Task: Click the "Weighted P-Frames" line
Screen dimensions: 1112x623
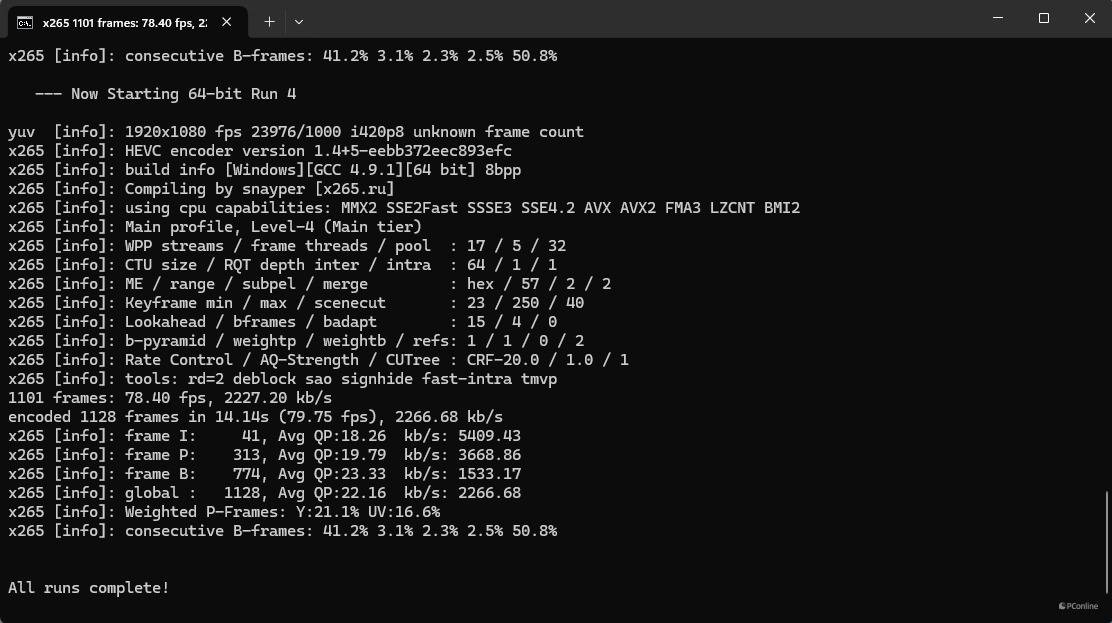Action: coord(224,512)
